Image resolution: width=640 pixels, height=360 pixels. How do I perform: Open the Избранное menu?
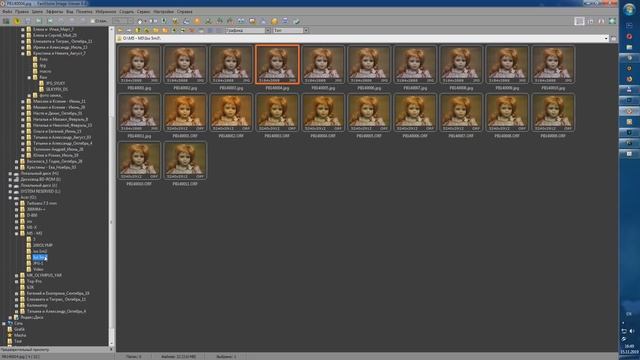coord(106,12)
